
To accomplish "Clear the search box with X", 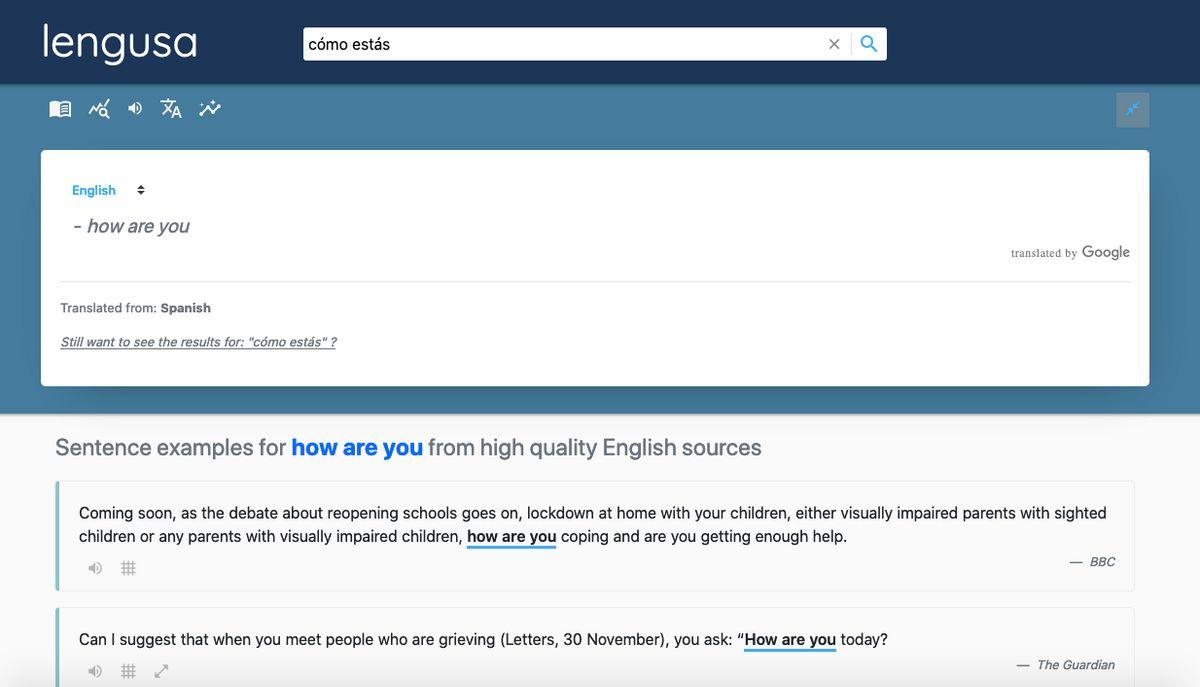I will click(834, 44).
